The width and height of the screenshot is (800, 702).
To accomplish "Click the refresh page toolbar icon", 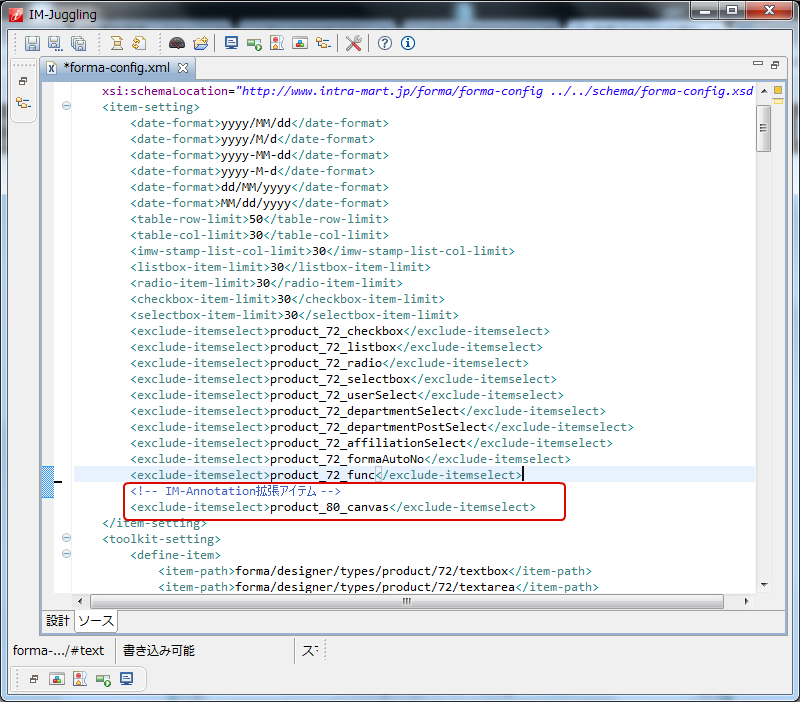I will (139, 43).
